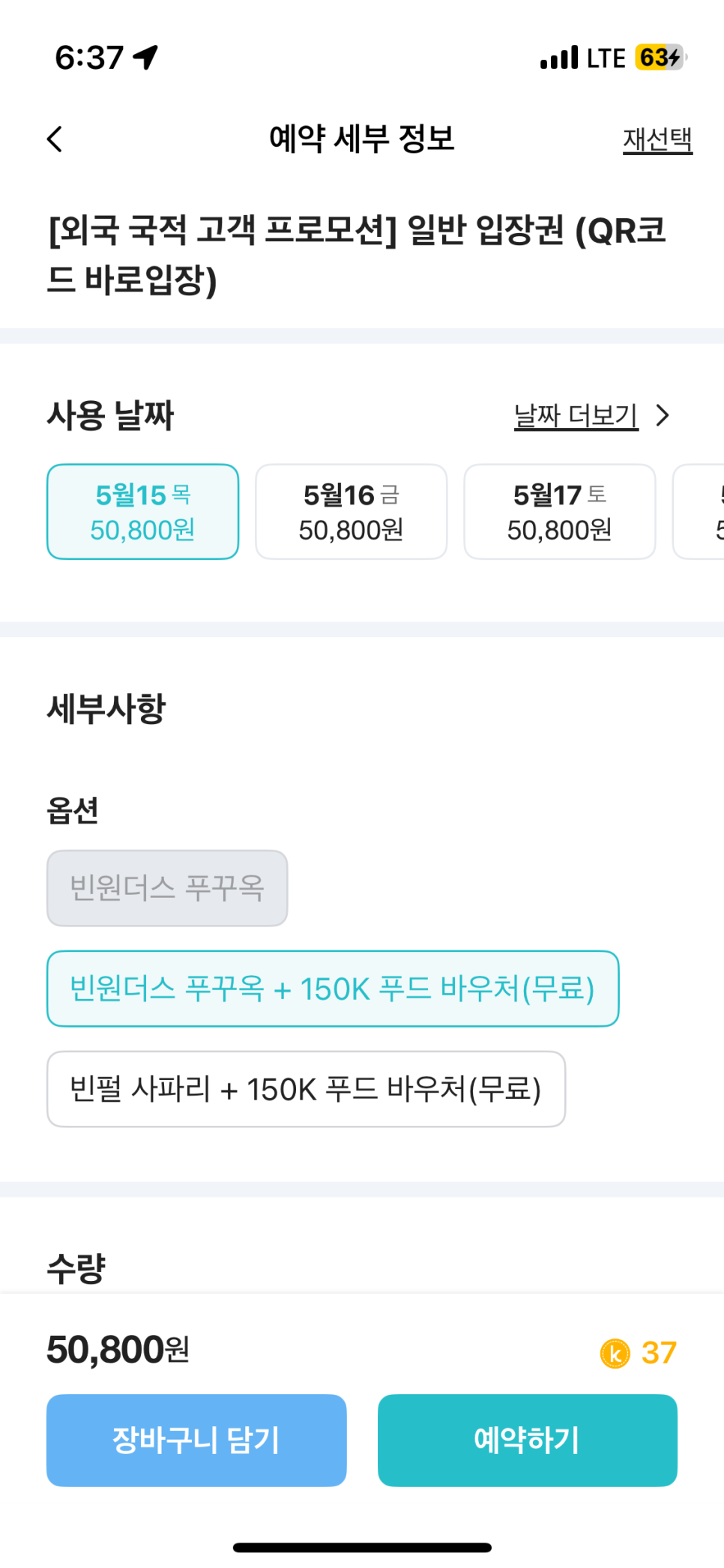Choose 빈원더스 푸꾸옥 + 150K 푸드 바우처 option
Screen dimensions: 724x1568
coord(332,989)
